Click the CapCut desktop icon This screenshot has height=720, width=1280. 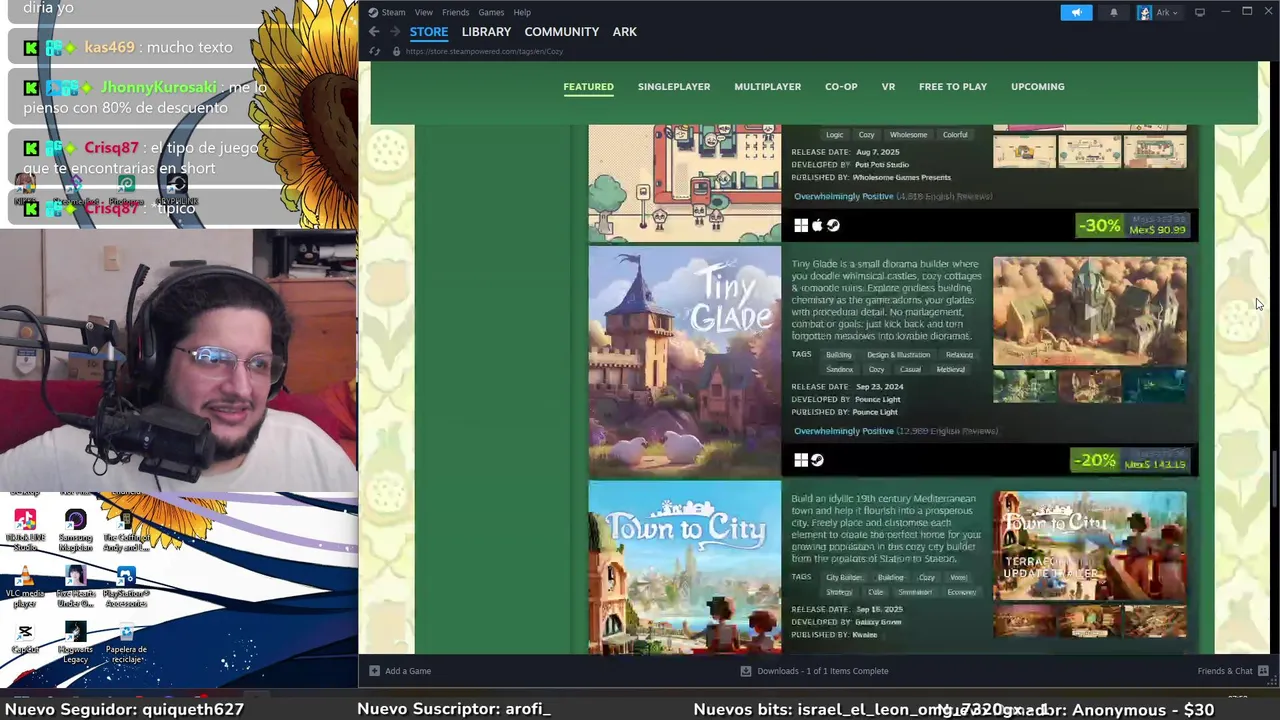[25, 638]
